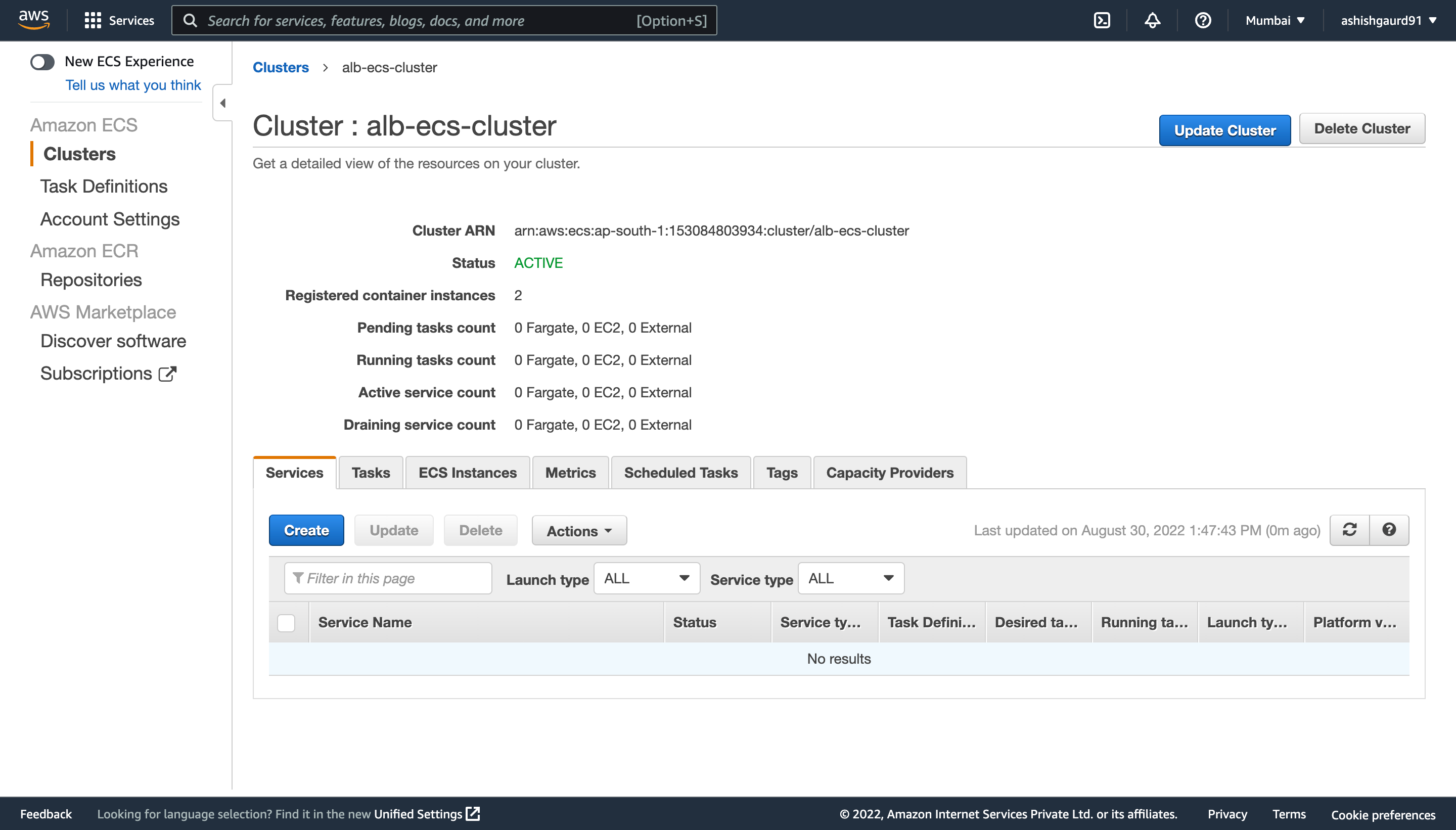Toggle Launch type filter to ALL
This screenshot has width=1456, height=830.
(645, 578)
